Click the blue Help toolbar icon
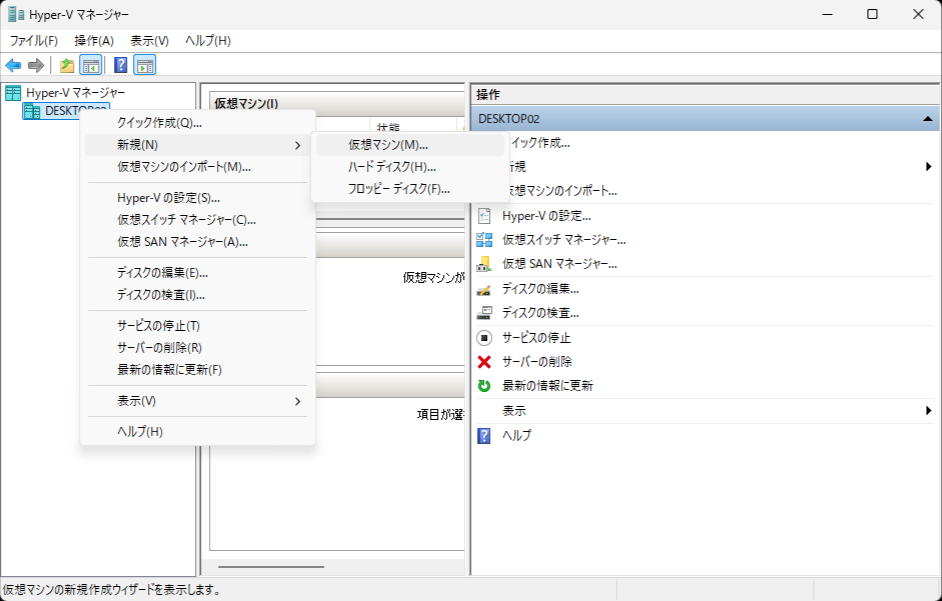 coord(120,65)
